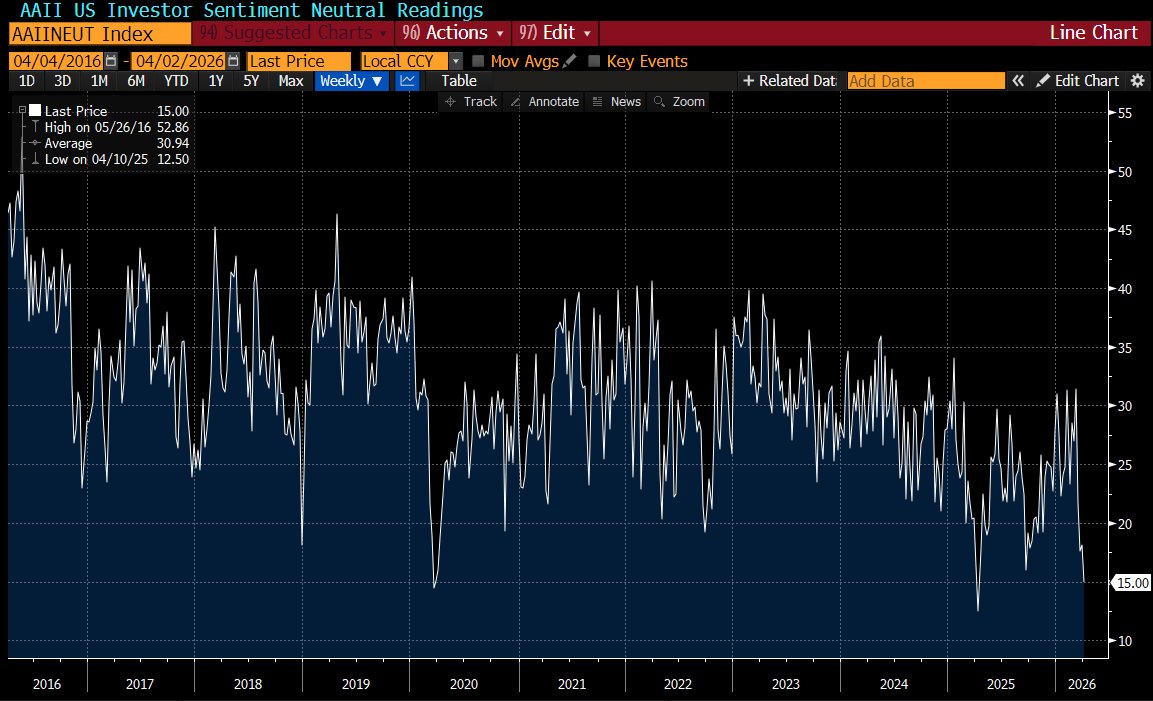The height and width of the screenshot is (701, 1153).
Task: Click the Edit Chart button
Action: click(1077, 81)
